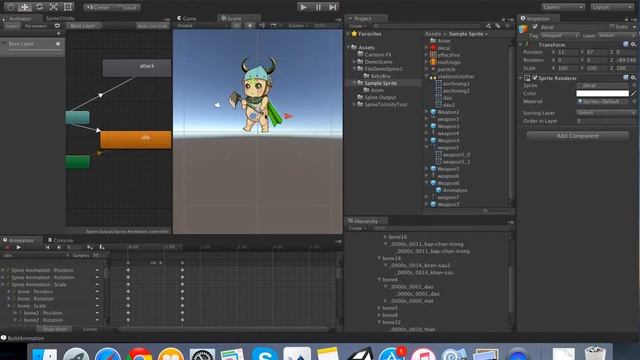Image resolution: width=640 pixels, height=360 pixels.
Task: Click the decal object icon in Inspector
Action: click(524, 28)
